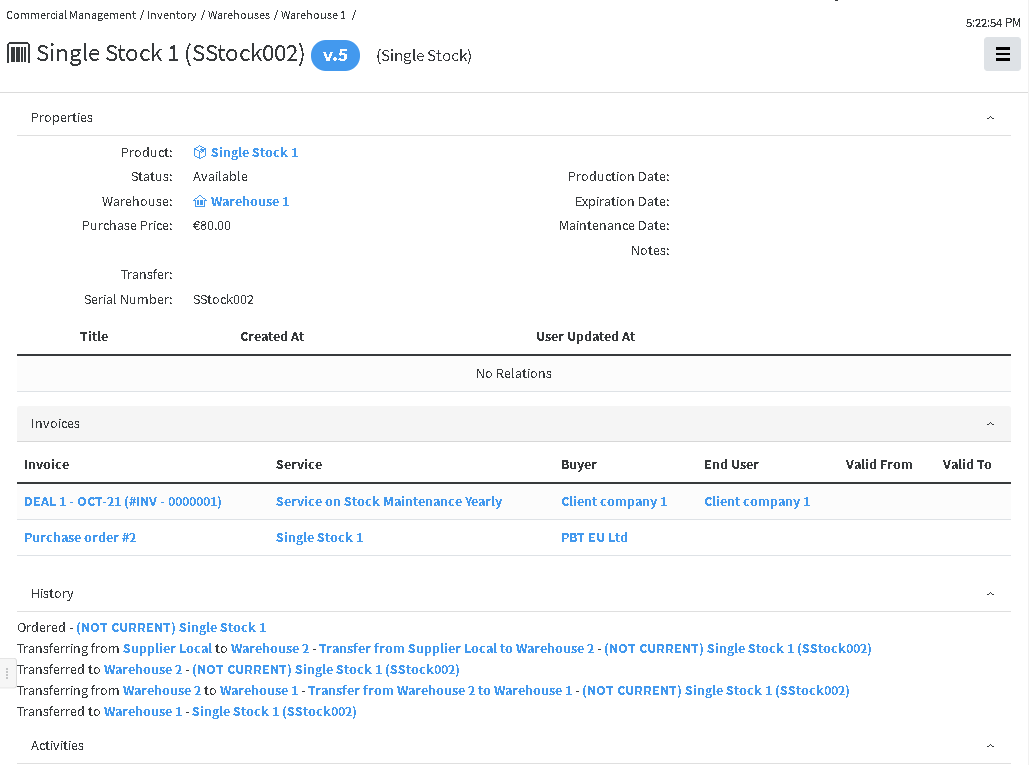Collapse the Activities section
Screen dimensions: 1029x765
pos(990,746)
